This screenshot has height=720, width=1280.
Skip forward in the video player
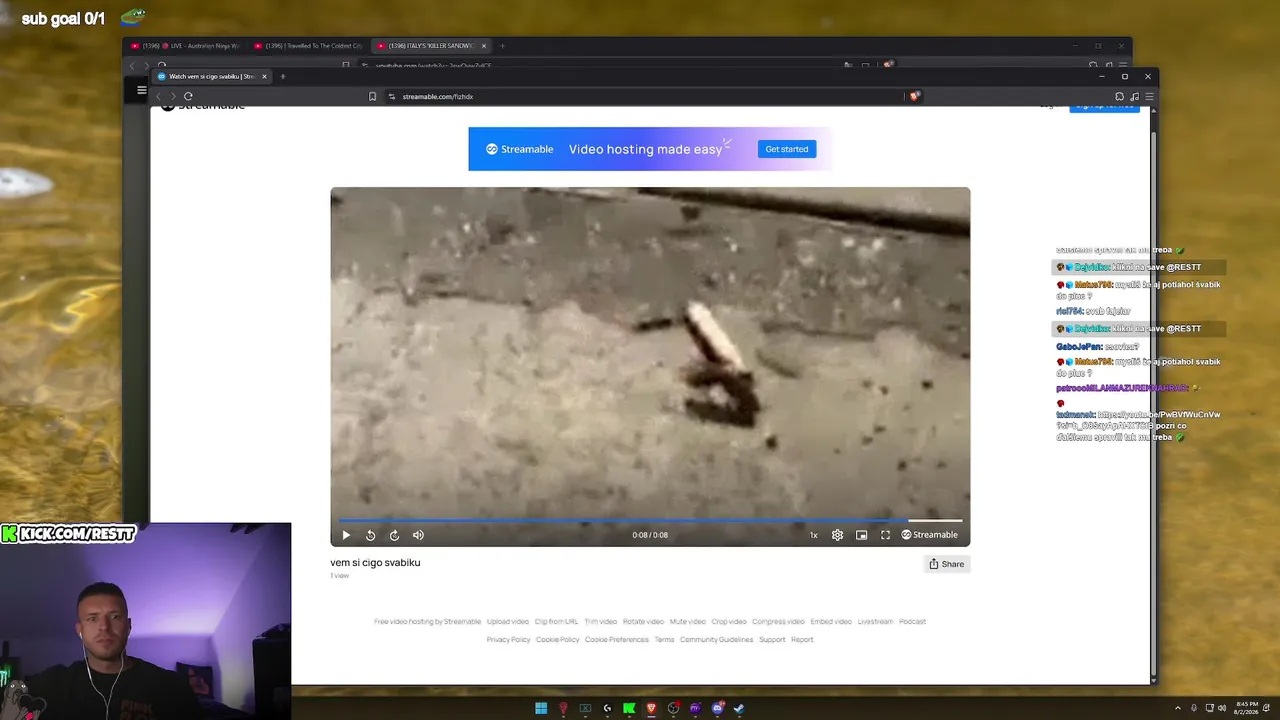(394, 535)
